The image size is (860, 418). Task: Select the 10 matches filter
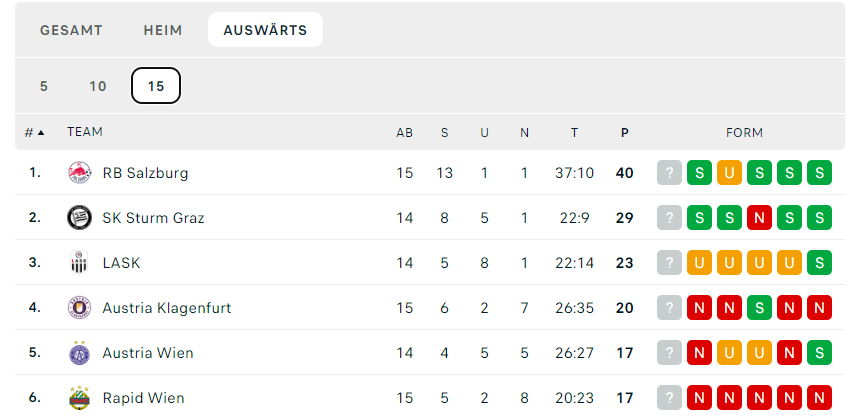point(98,86)
